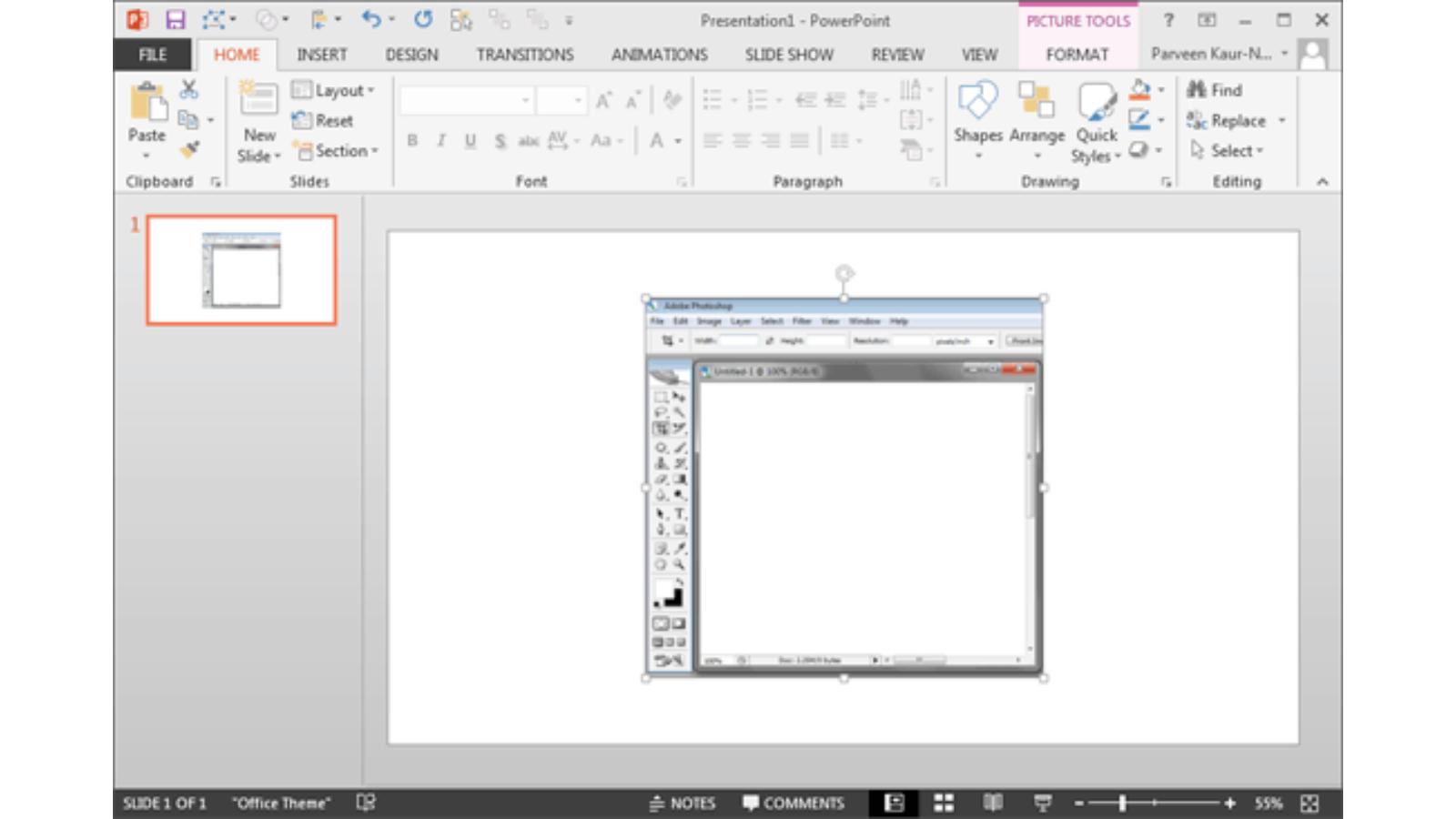Screen dimensions: 1456x819
Task: Toggle Text Shadow formatting
Action: click(500, 141)
